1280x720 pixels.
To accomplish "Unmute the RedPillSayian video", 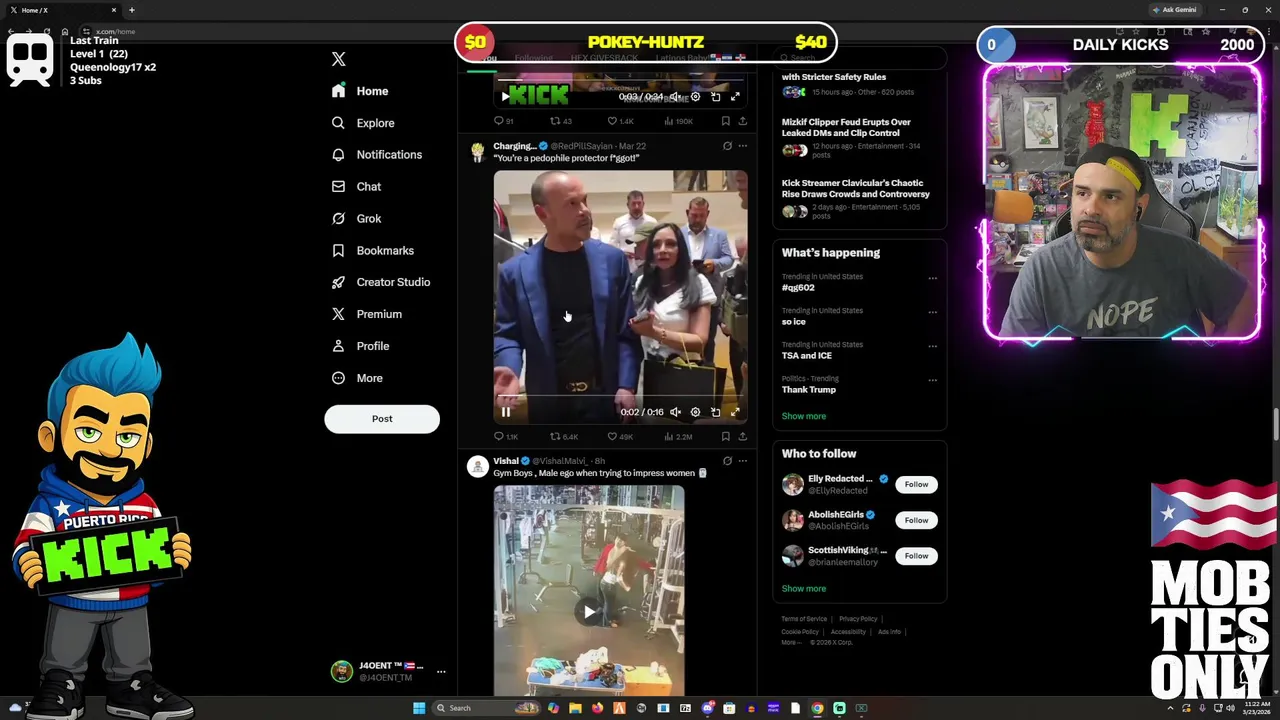I will [675, 412].
